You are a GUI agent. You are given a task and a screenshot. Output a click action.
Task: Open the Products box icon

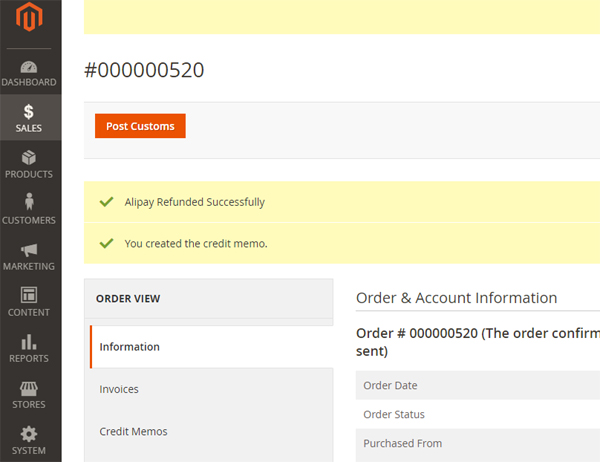click(29, 158)
